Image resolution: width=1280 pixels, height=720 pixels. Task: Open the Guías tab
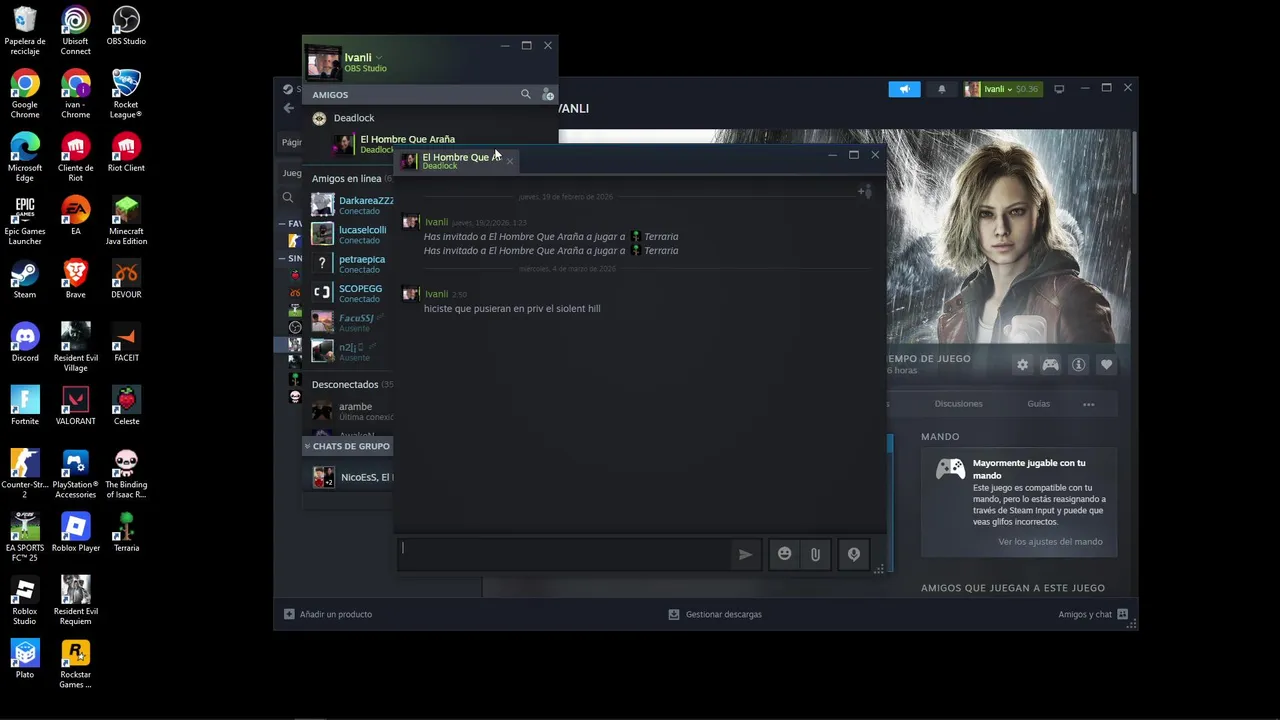(x=1038, y=404)
